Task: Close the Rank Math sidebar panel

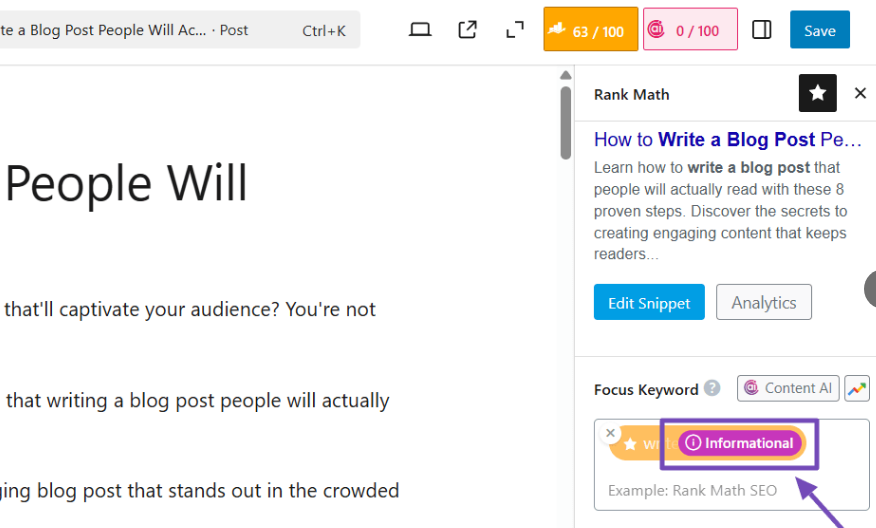Action: [860, 93]
